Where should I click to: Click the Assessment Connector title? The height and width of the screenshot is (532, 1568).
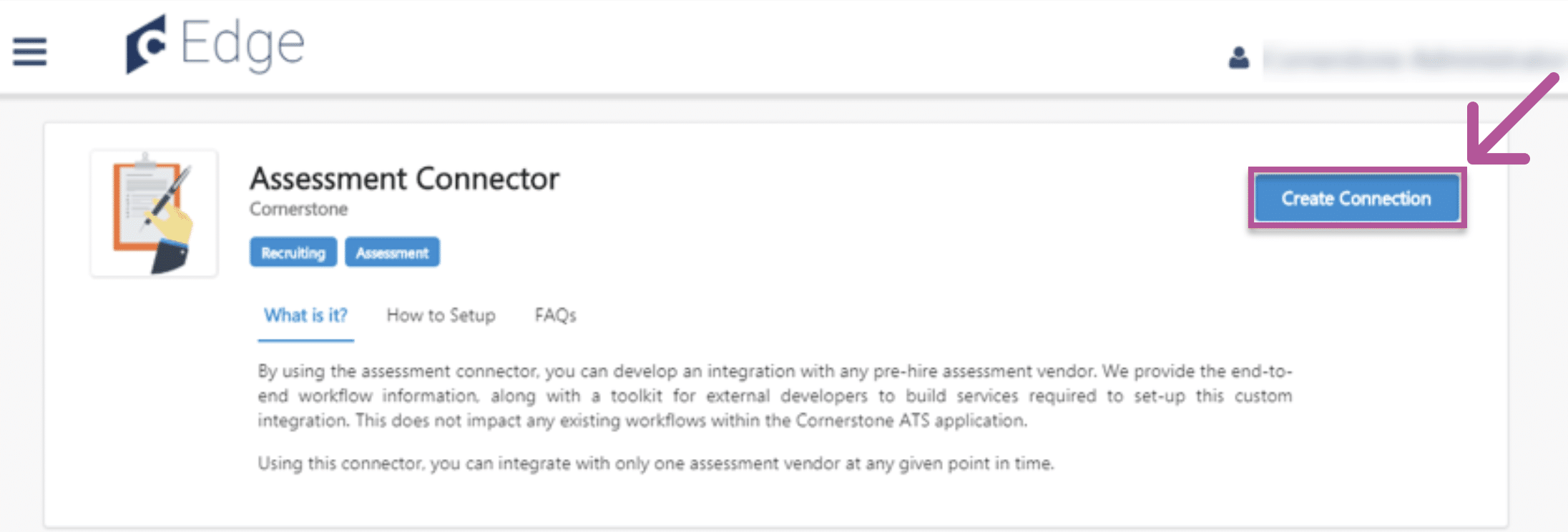point(404,179)
